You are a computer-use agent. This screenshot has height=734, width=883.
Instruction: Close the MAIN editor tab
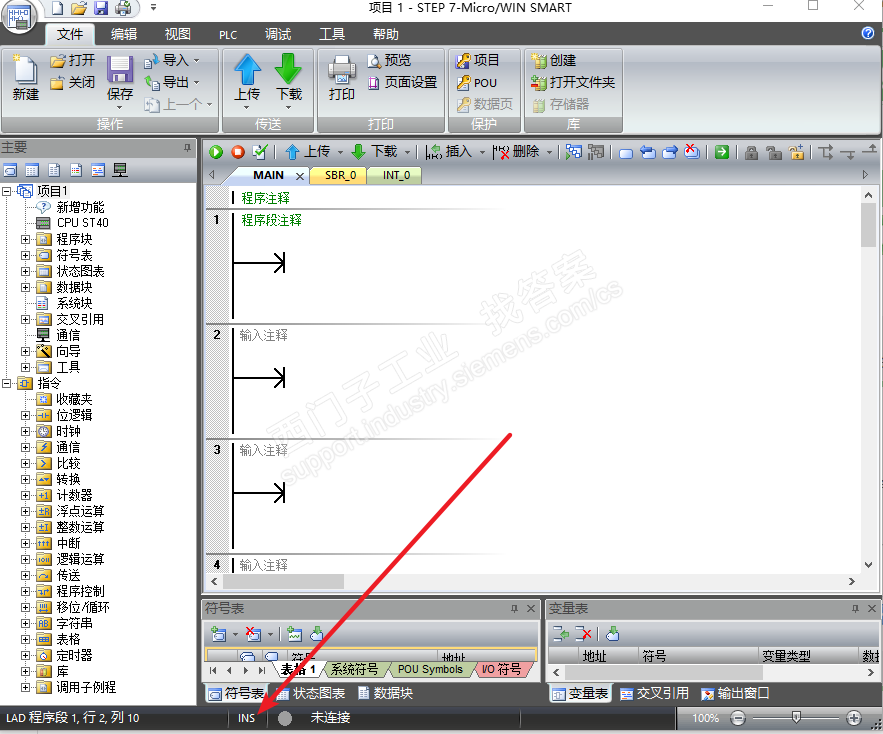300,176
